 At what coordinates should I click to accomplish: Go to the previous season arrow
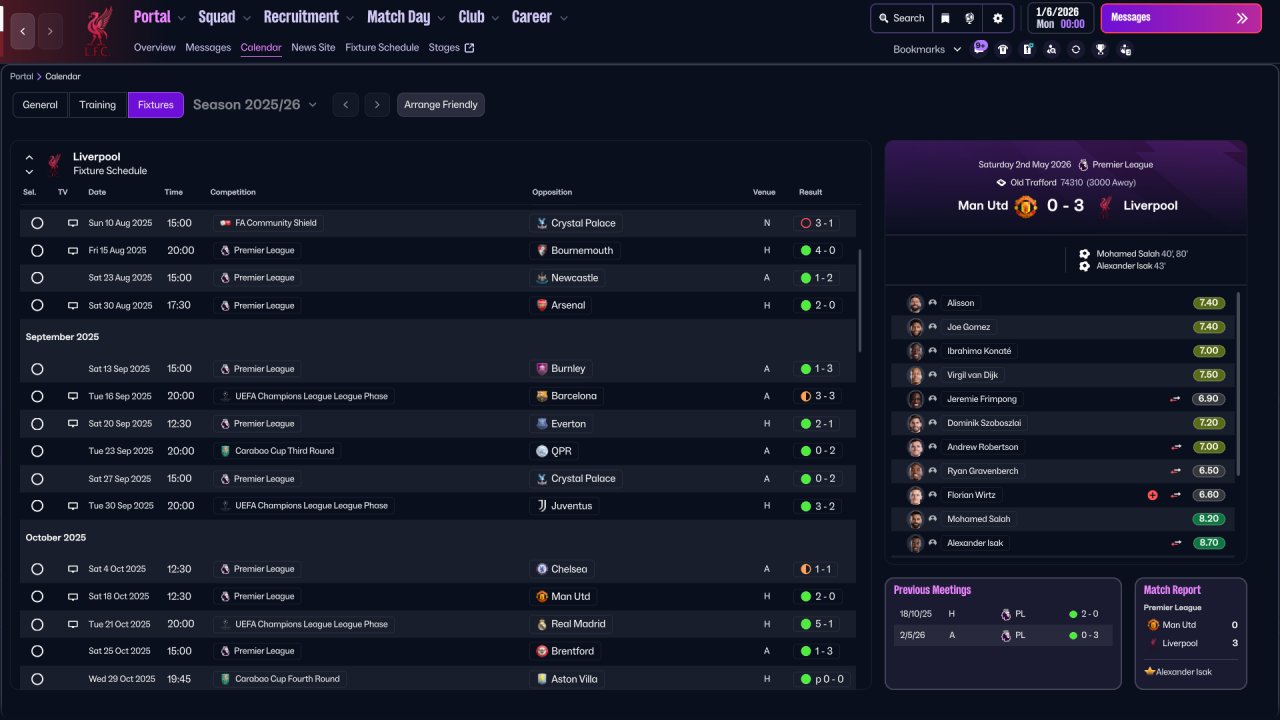(x=345, y=105)
